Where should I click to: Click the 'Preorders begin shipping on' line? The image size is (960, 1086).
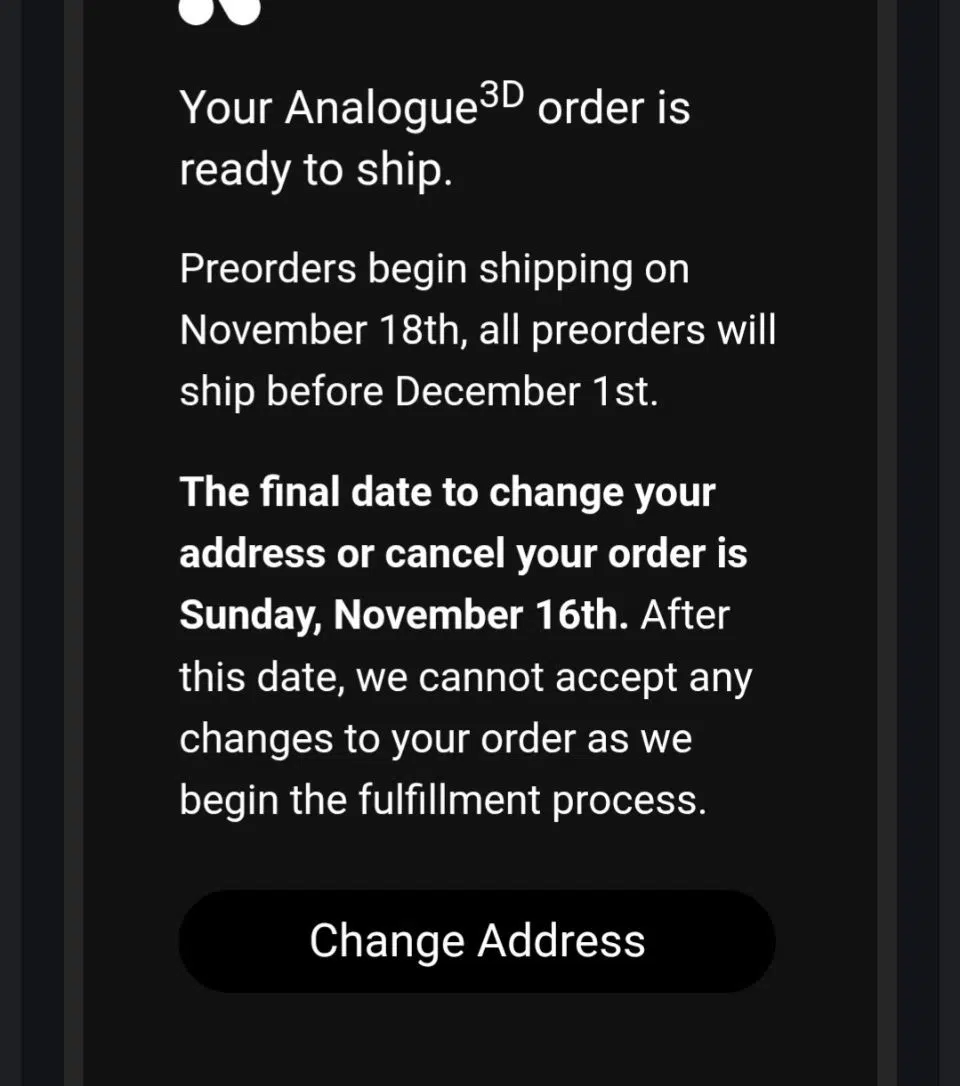pyautogui.click(x=434, y=269)
